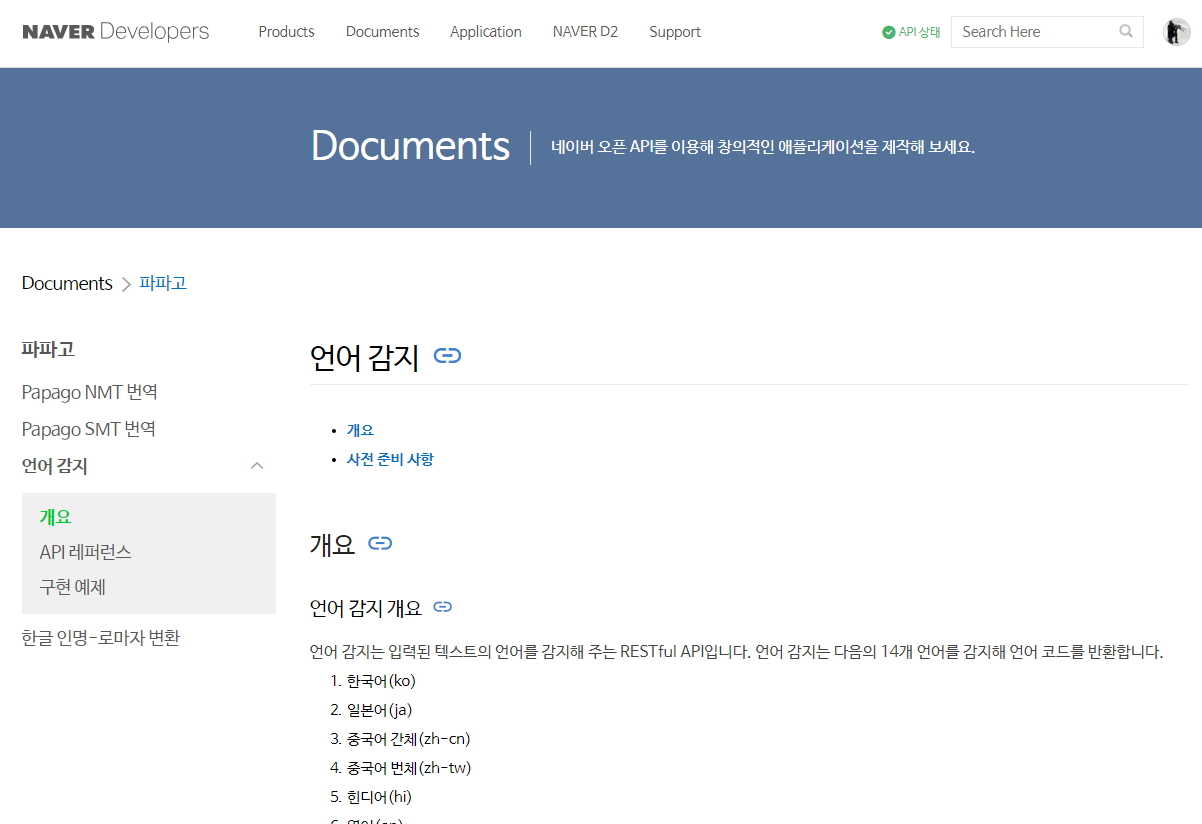Jump to 사전 준비 사항 via contents link
Viewport: 1202px width, 824px height.
390,460
